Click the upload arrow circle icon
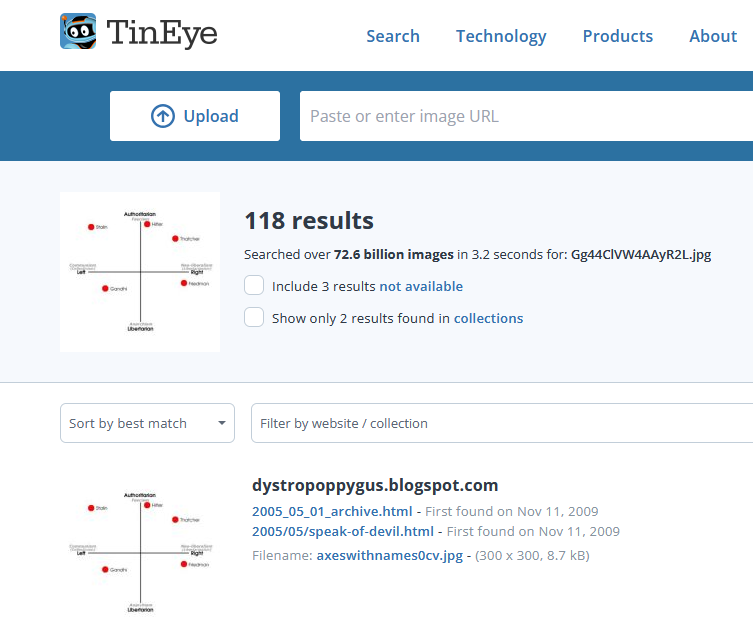This screenshot has width=753, height=639. click(163, 116)
